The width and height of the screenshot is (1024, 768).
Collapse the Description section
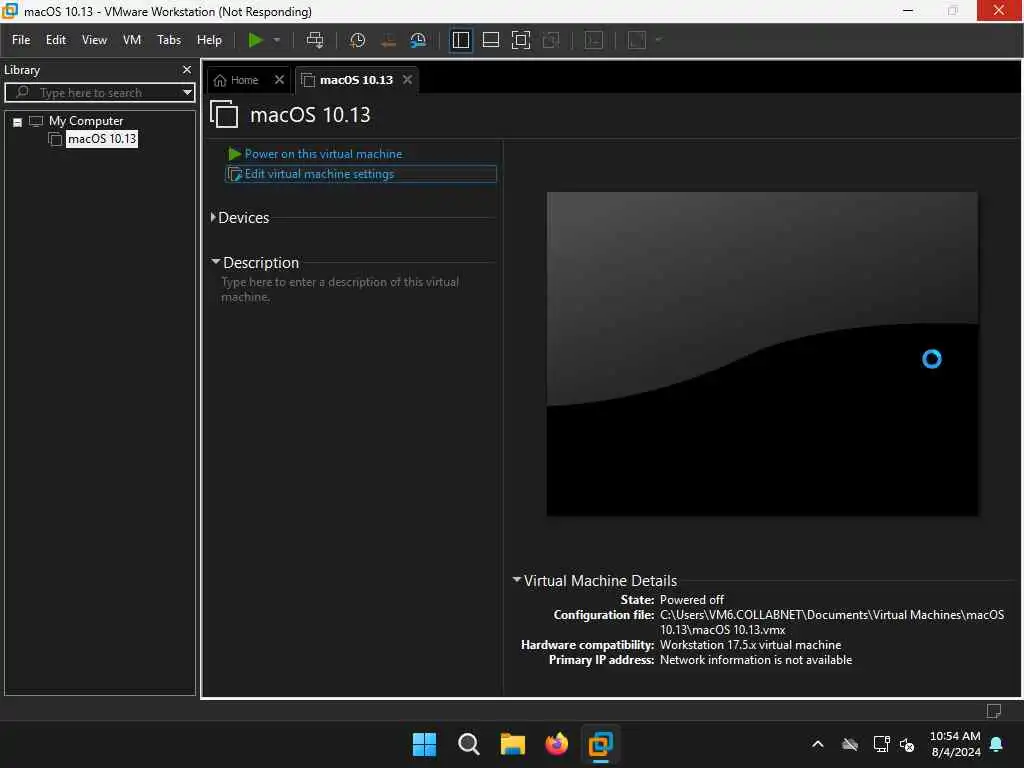click(216, 261)
